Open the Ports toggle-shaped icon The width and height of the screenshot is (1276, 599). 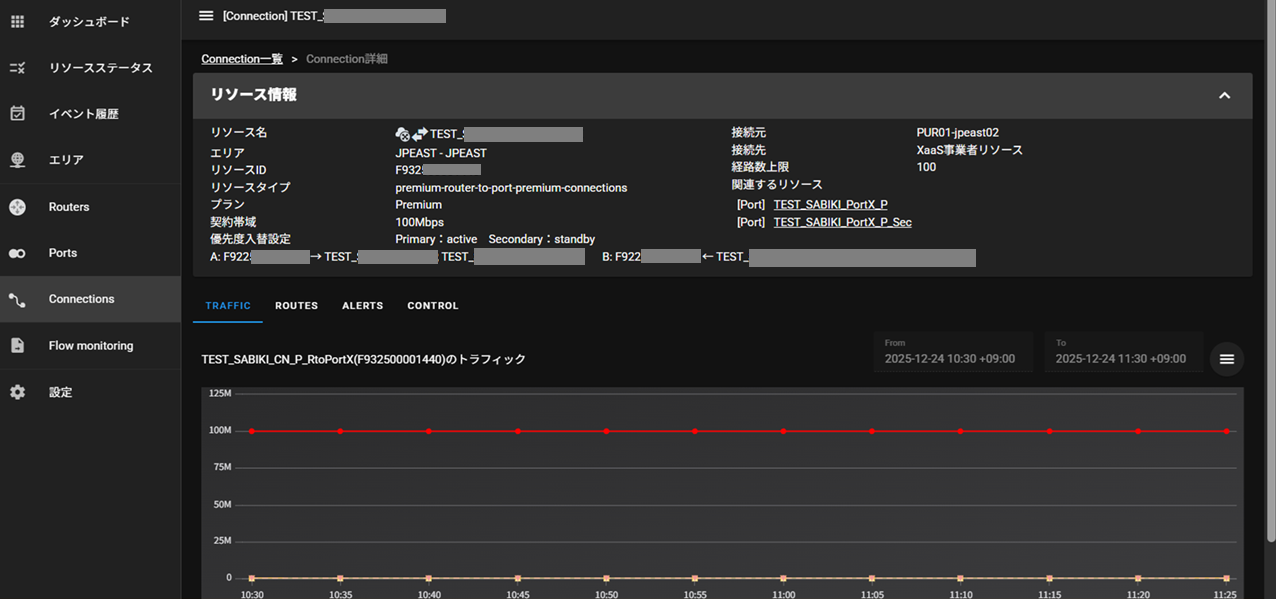point(17,253)
